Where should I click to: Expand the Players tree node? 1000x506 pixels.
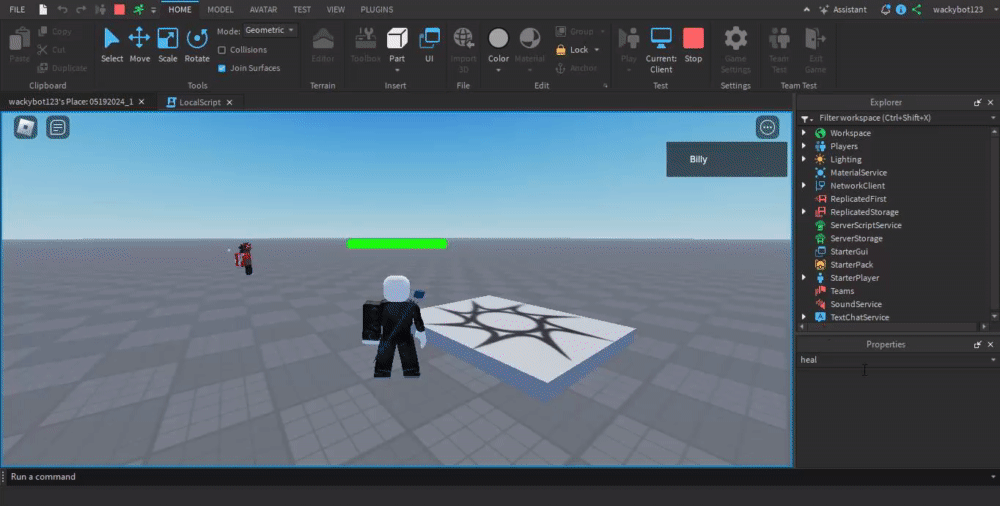coord(804,146)
